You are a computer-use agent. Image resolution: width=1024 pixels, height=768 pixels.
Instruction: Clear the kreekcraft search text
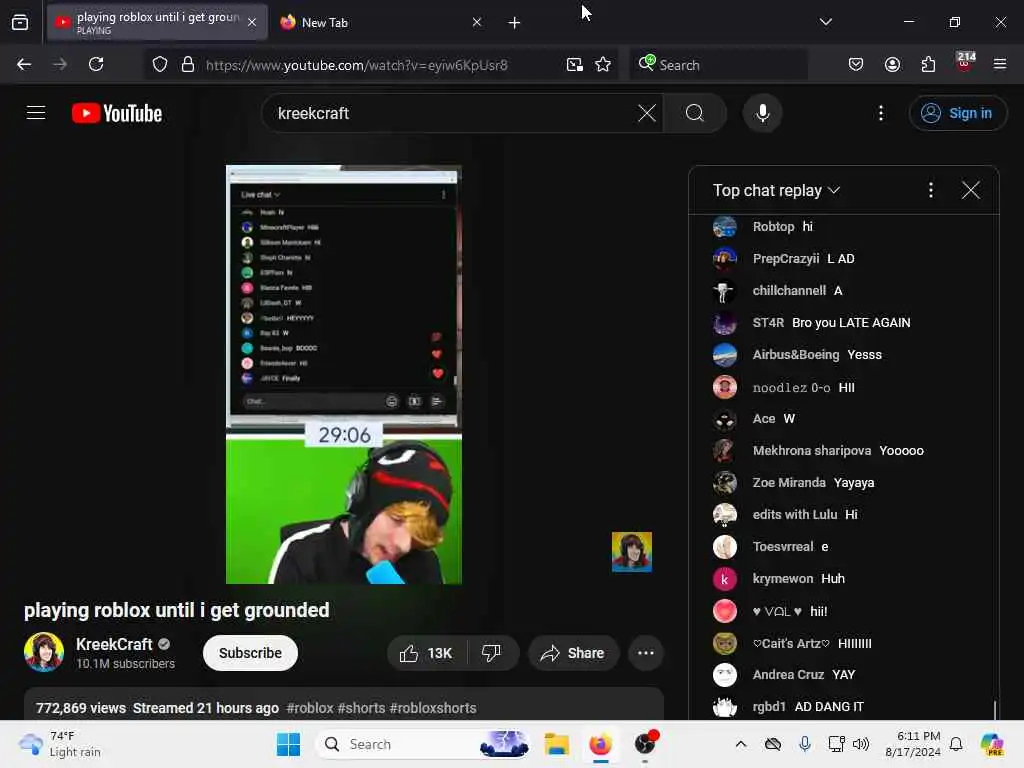[647, 113]
